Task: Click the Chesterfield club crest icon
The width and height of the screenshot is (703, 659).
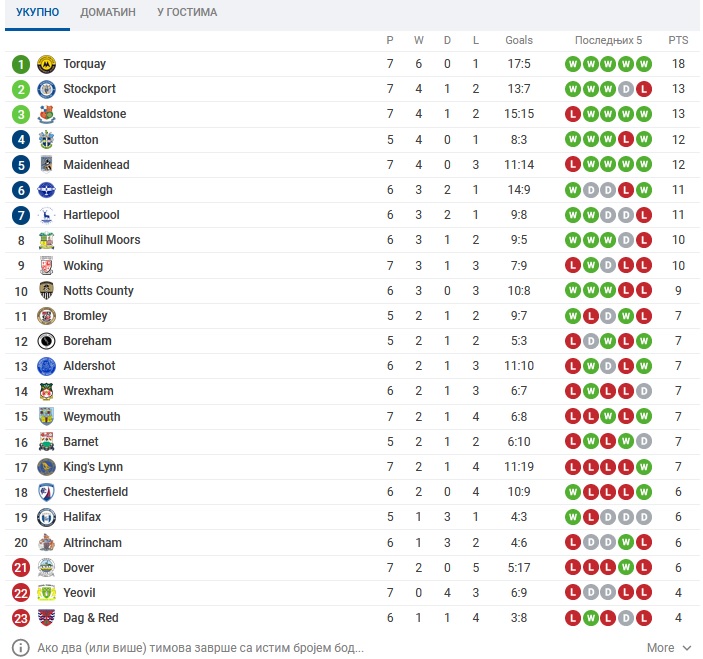Action: click(x=46, y=492)
